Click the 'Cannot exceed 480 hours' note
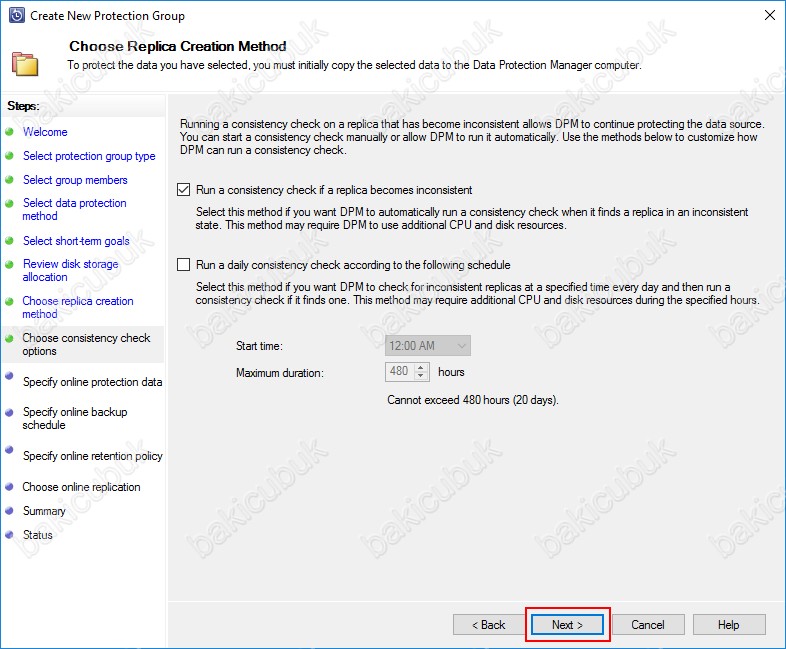Viewport: 786px width, 649px height. coord(473,400)
